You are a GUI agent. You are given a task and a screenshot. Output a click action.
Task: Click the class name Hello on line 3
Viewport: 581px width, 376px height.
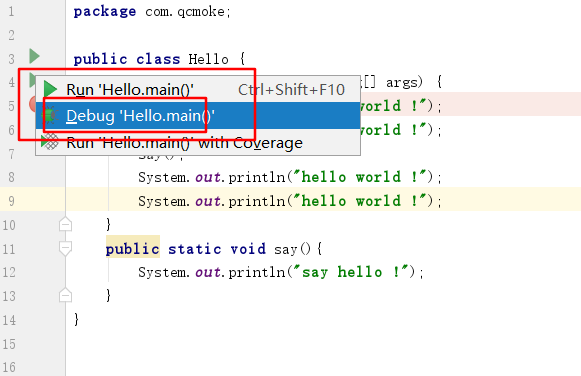[x=209, y=59]
